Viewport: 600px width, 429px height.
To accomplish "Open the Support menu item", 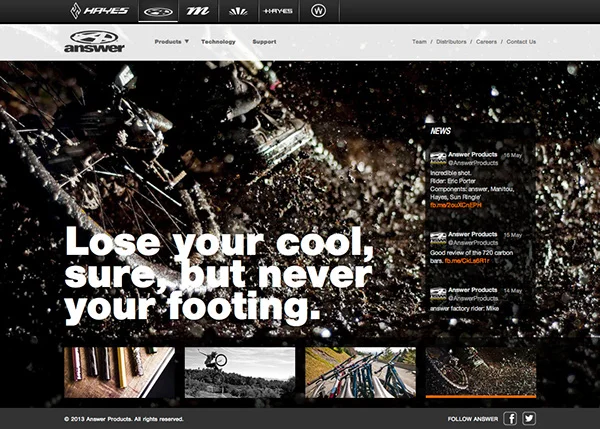I will (x=264, y=41).
